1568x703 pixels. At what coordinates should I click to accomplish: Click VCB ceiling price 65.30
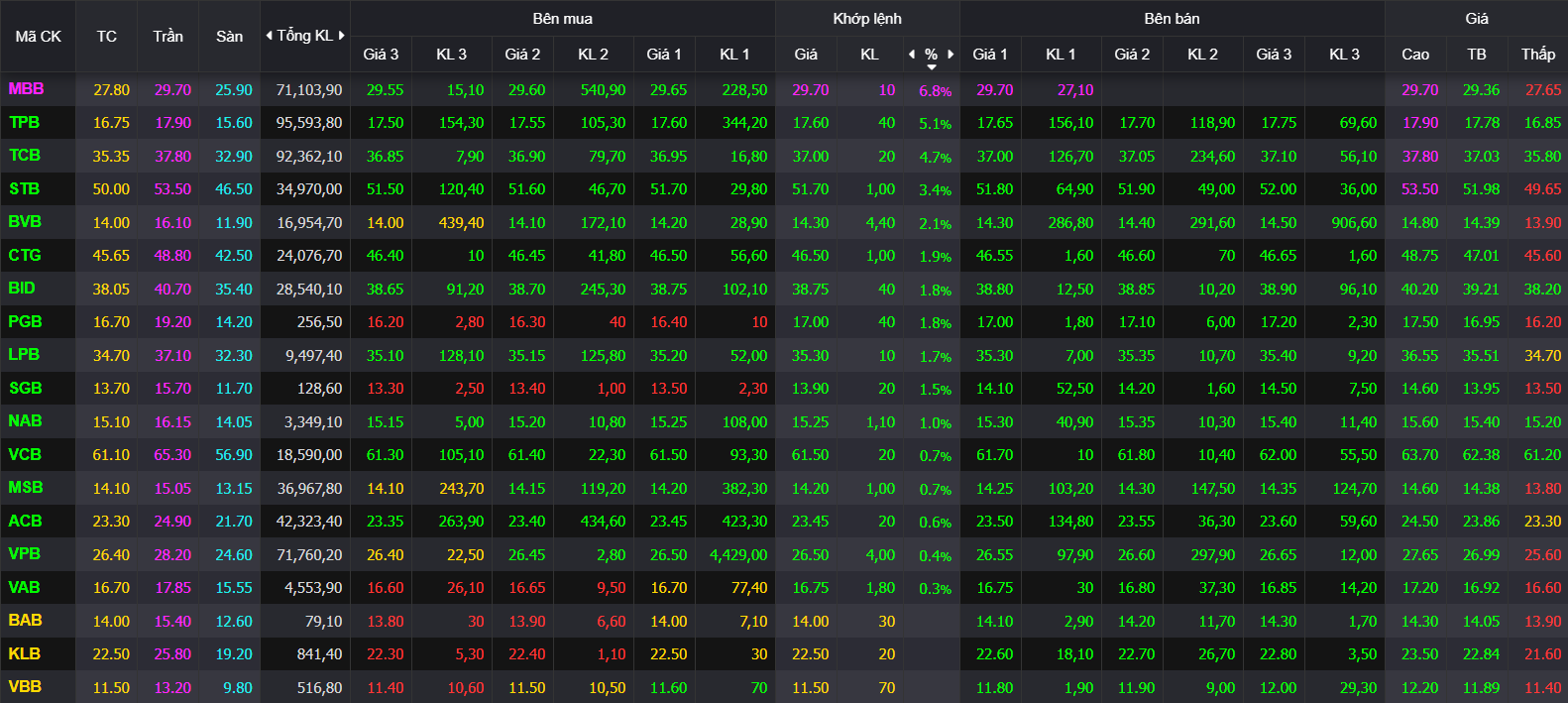172,455
